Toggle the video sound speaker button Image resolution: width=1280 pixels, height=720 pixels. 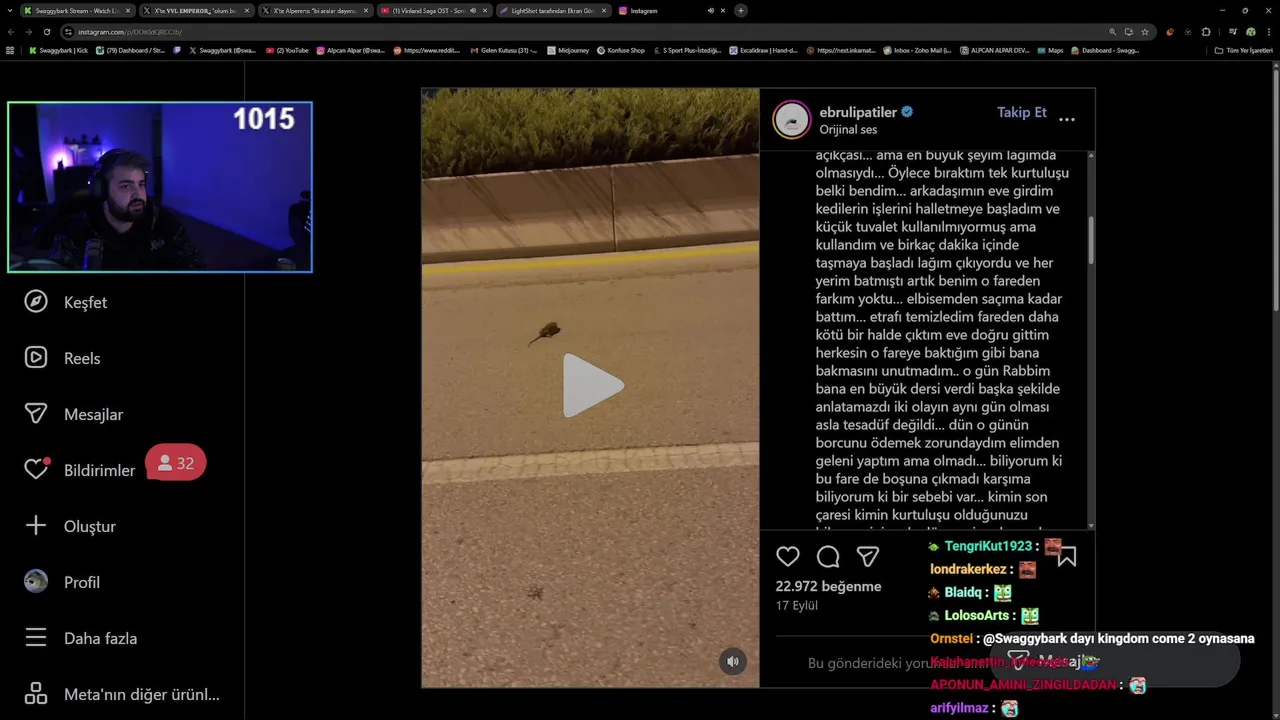coord(733,661)
